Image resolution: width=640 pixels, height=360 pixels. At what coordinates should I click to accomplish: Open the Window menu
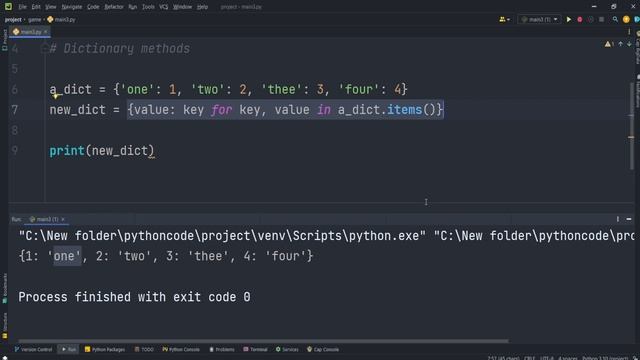click(x=182, y=7)
